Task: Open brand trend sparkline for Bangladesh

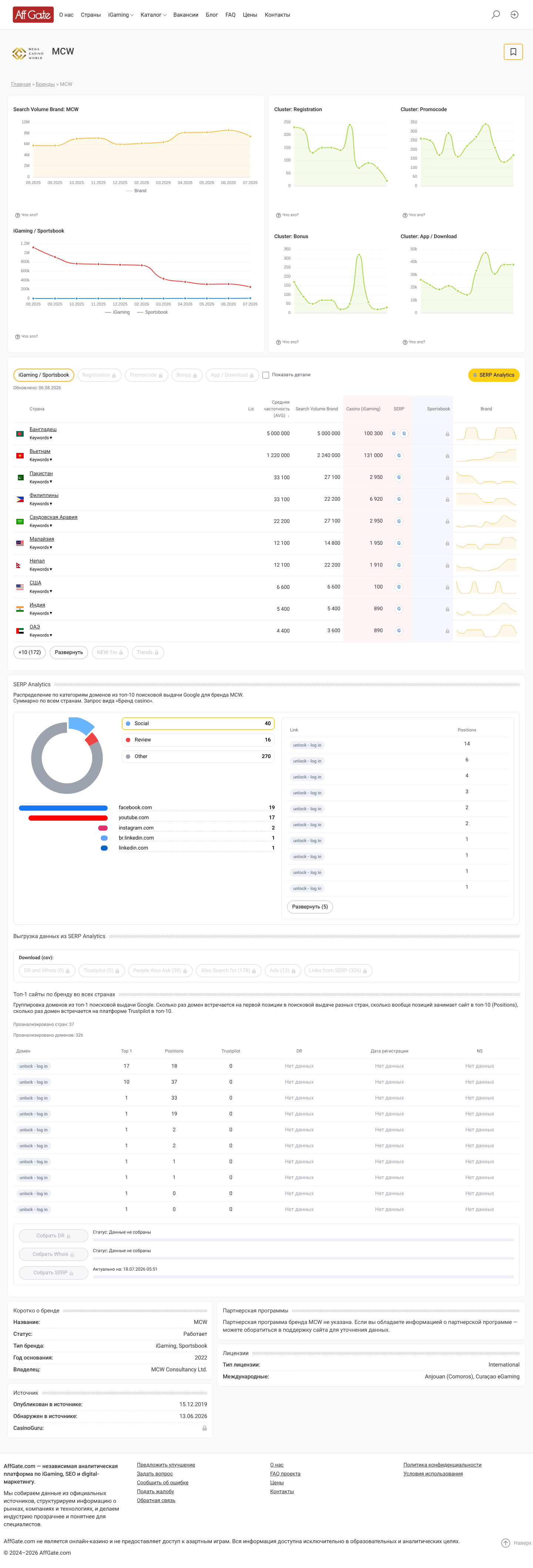Action: point(486,433)
